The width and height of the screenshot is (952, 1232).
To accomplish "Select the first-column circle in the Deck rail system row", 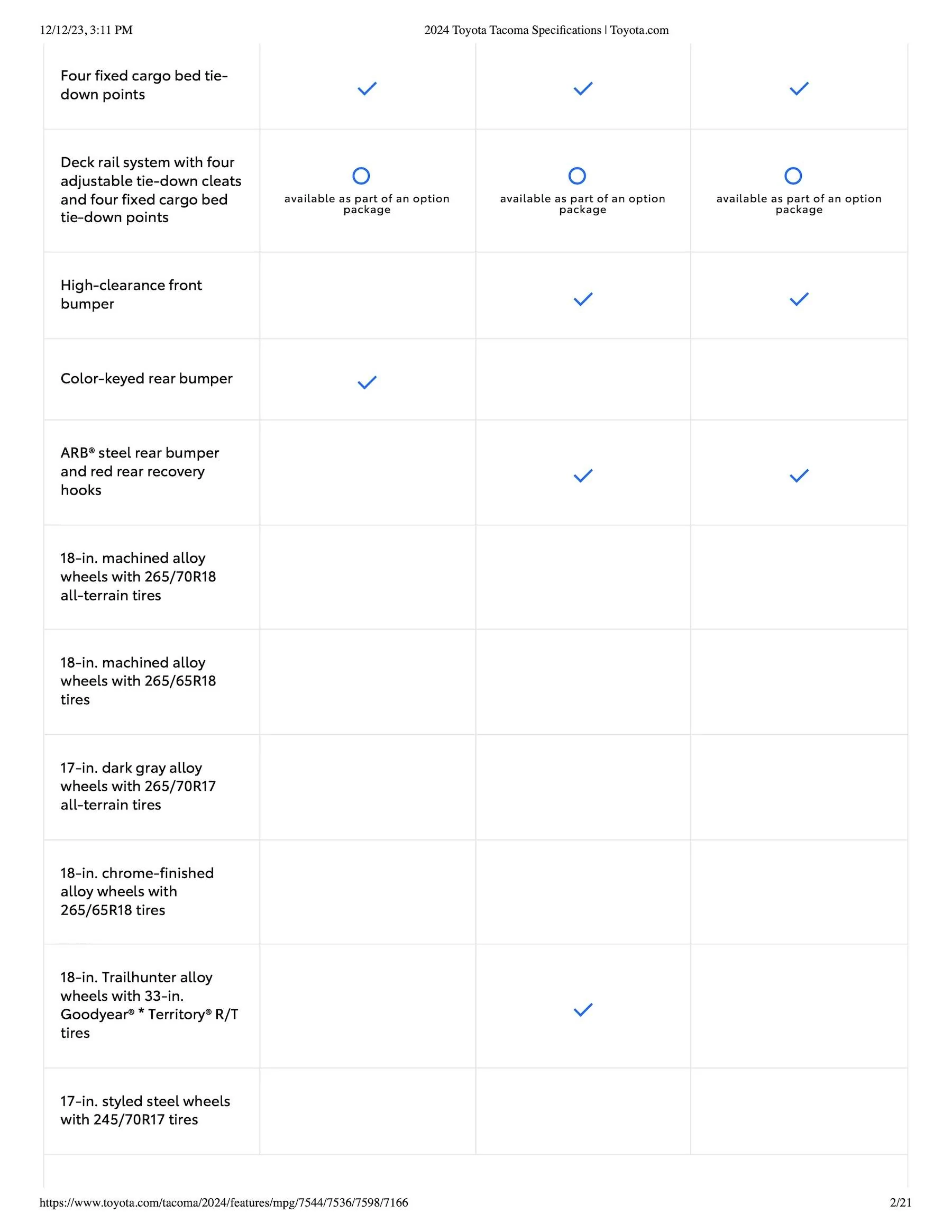I will click(361, 176).
